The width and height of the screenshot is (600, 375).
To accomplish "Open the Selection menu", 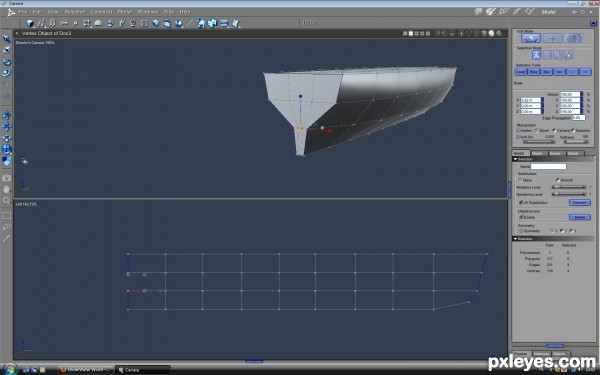I will 75,12.
